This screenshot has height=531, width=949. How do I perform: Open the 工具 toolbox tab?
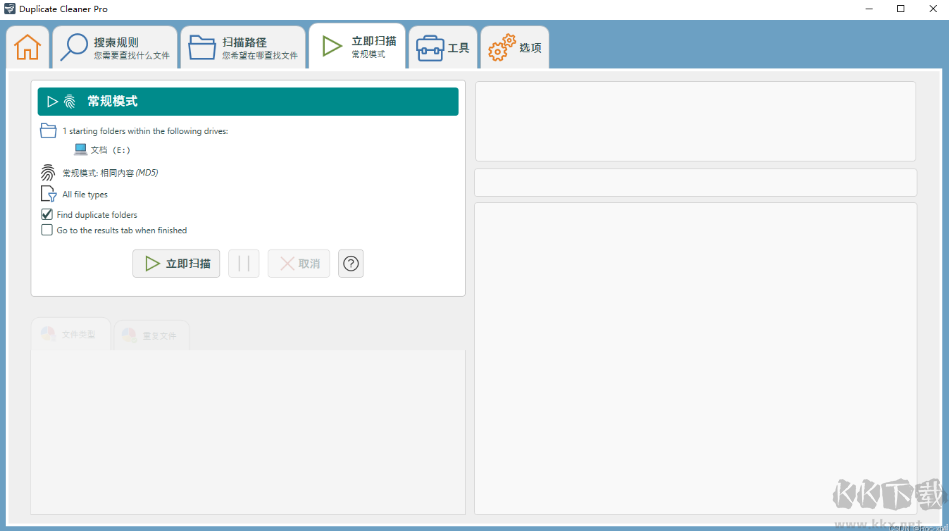tap(443, 47)
